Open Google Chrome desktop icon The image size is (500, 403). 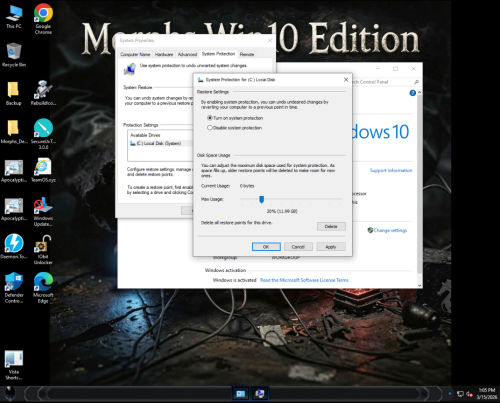(43, 19)
